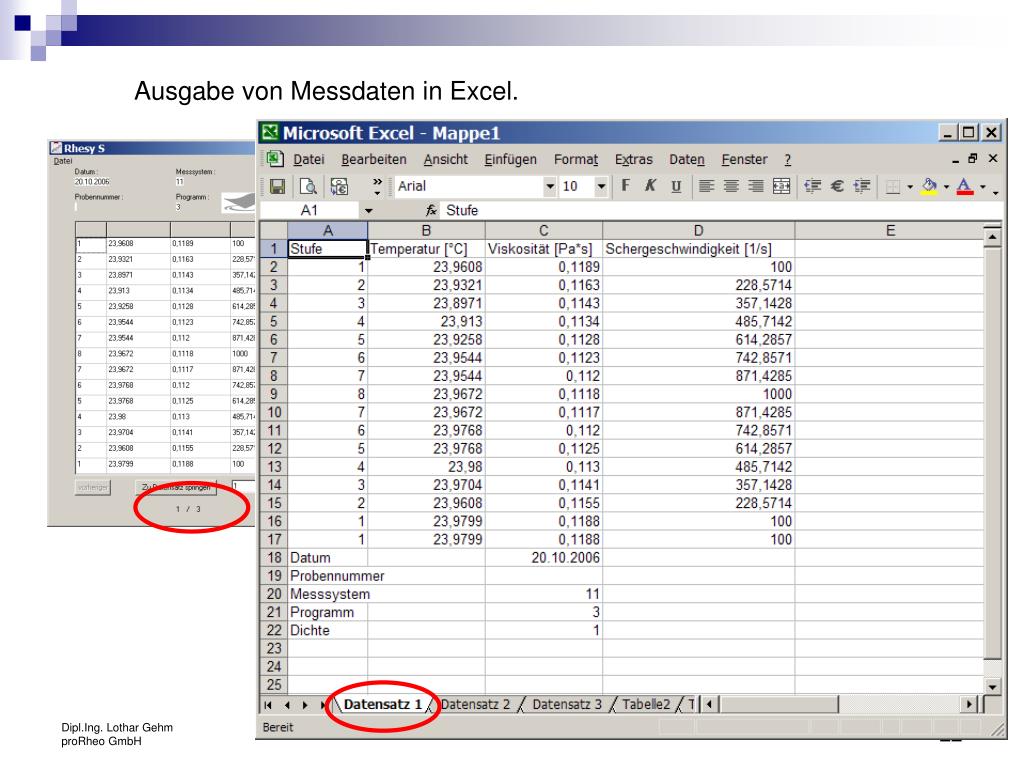This screenshot has height=768, width=1024.
Task: Open the Font Color dropdown arrow
Action: 982,187
